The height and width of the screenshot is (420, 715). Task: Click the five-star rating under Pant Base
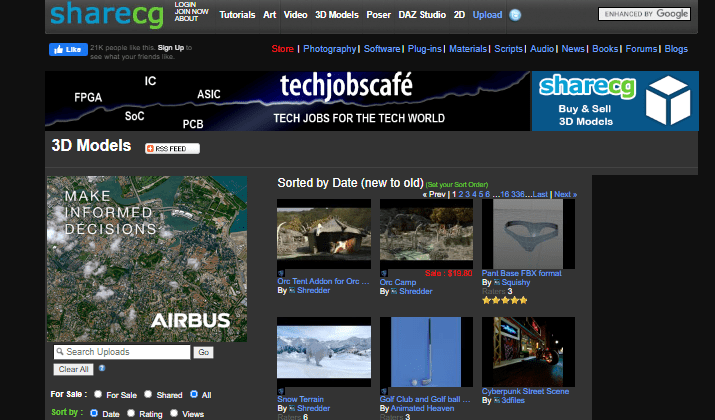(505, 300)
